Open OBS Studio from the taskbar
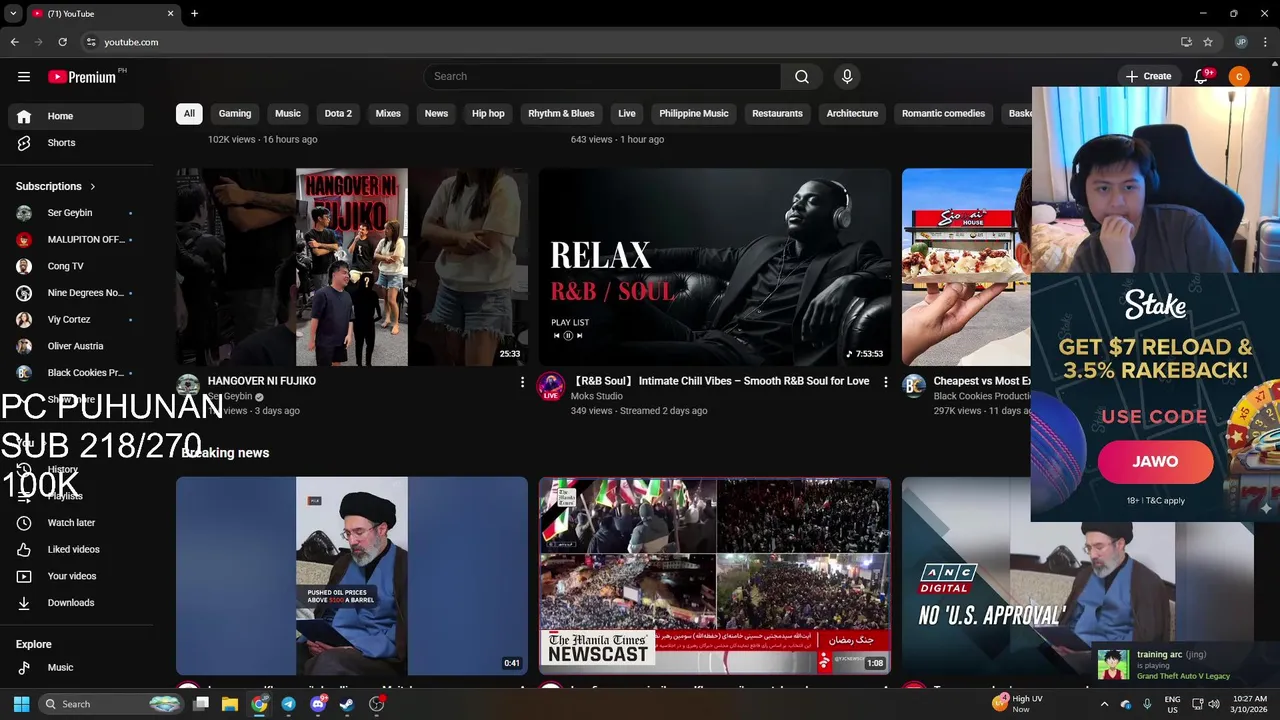This screenshot has width=1280, height=720. click(x=376, y=704)
